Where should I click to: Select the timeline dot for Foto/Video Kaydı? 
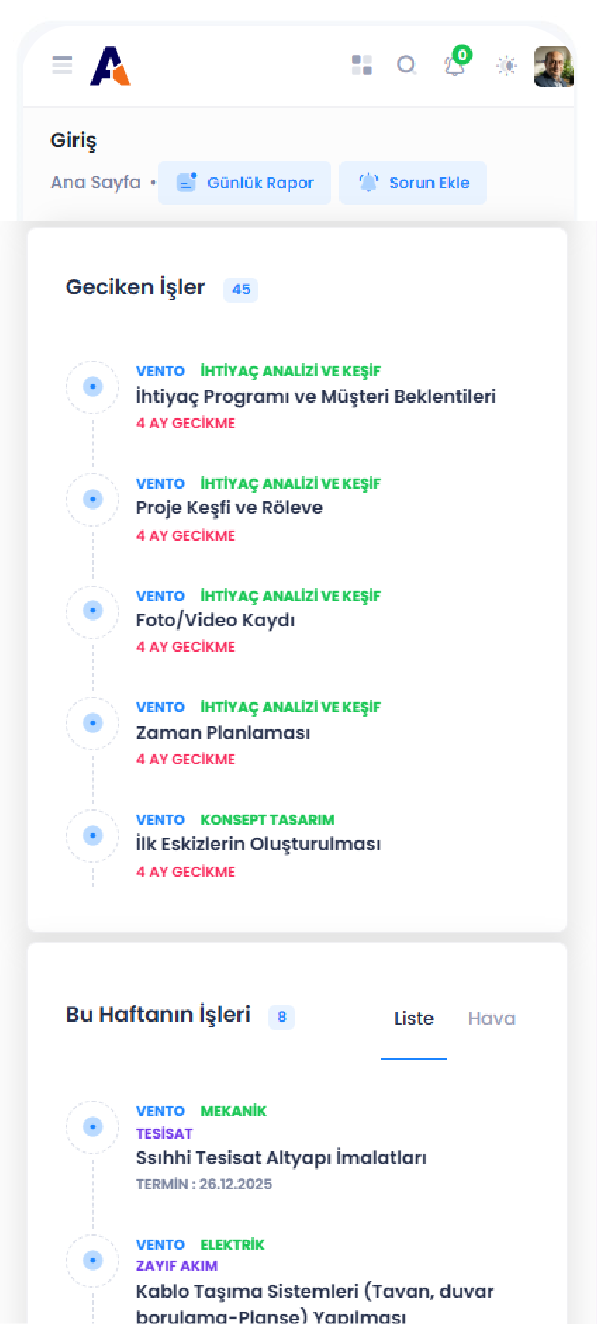point(92,612)
